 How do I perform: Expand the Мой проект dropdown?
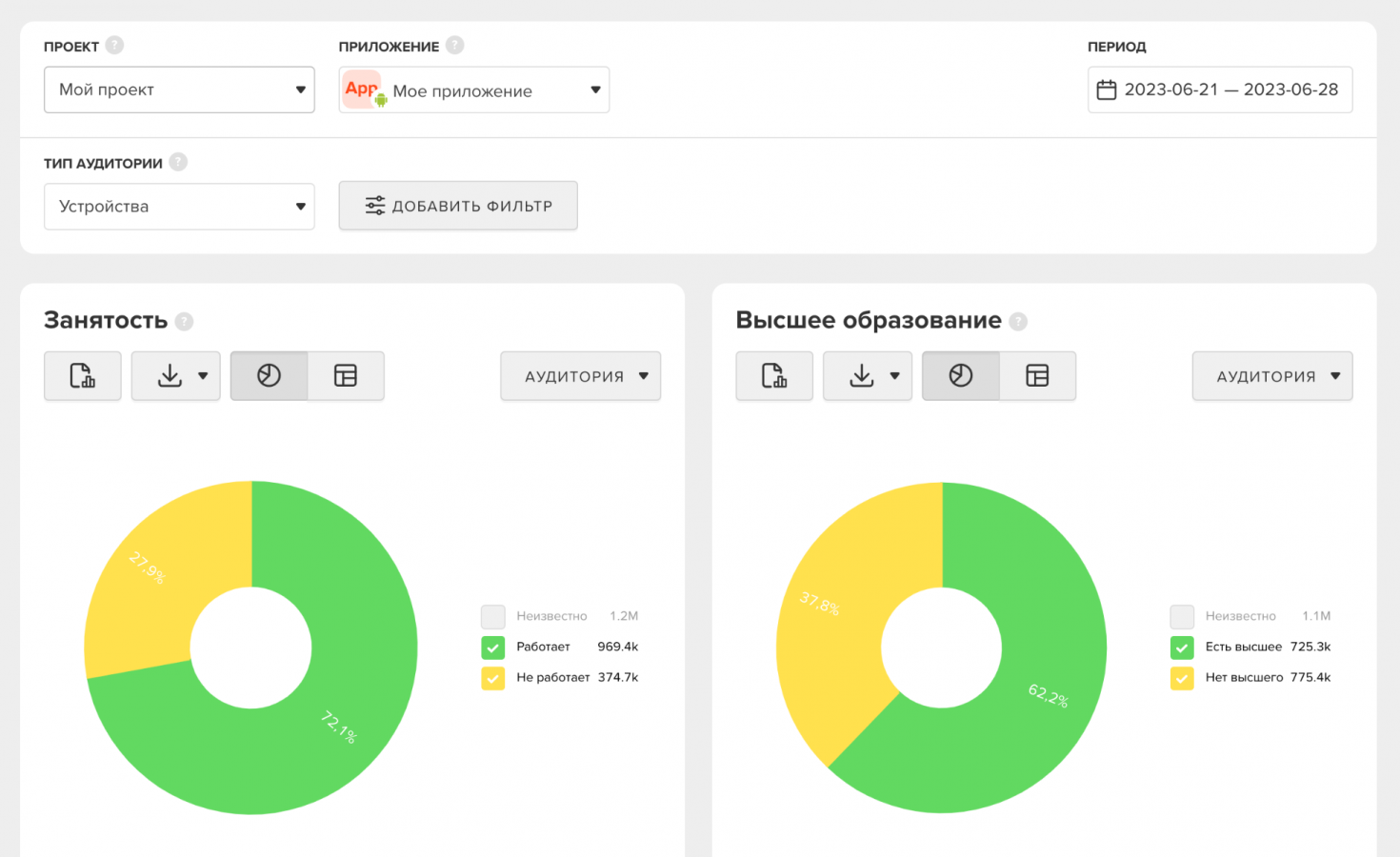click(179, 90)
